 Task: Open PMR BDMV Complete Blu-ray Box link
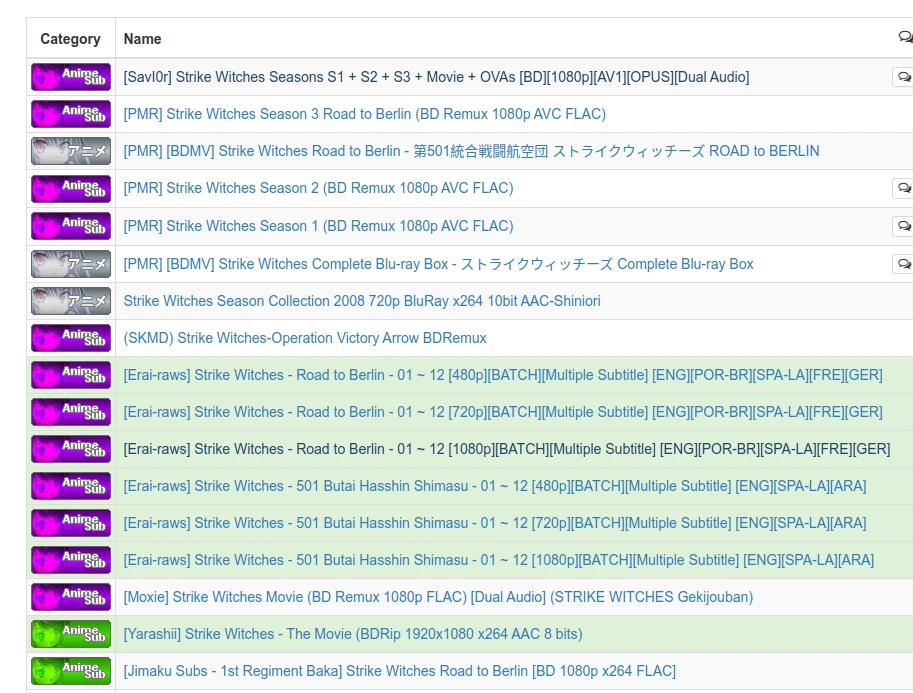click(438, 264)
